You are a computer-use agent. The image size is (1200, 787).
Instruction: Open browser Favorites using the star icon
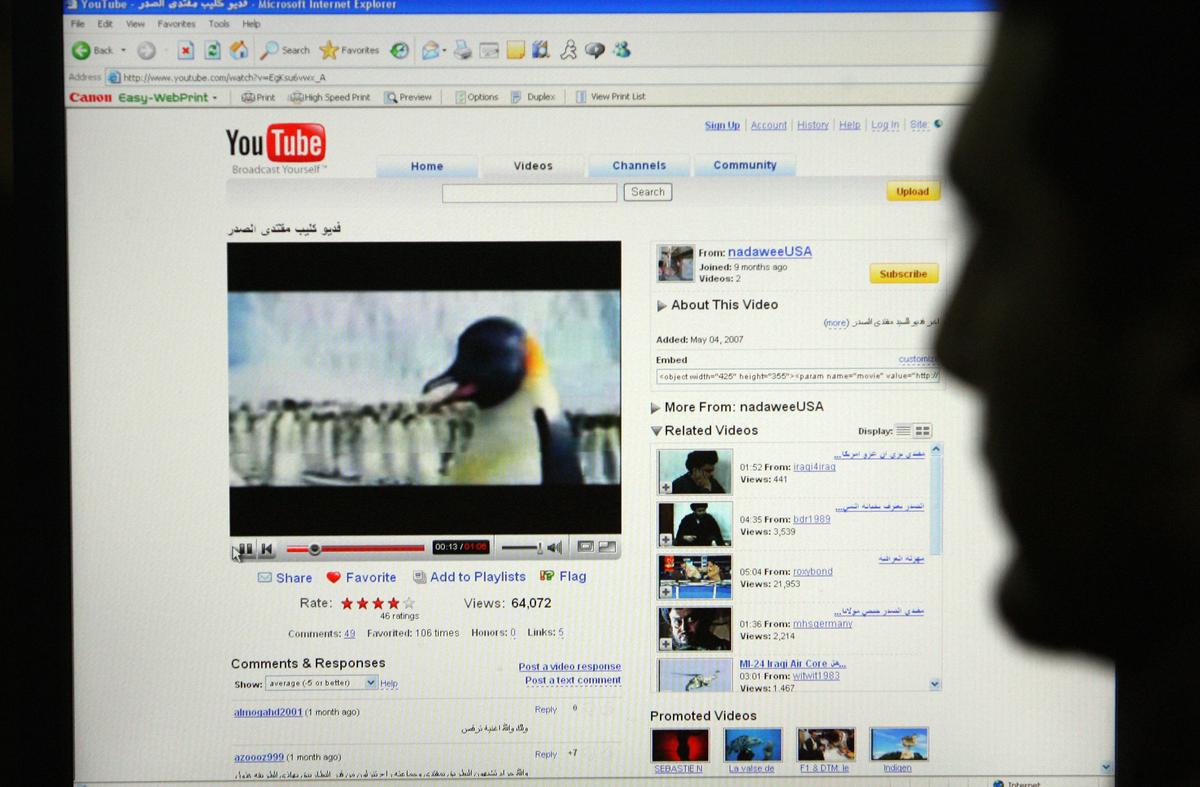click(330, 49)
